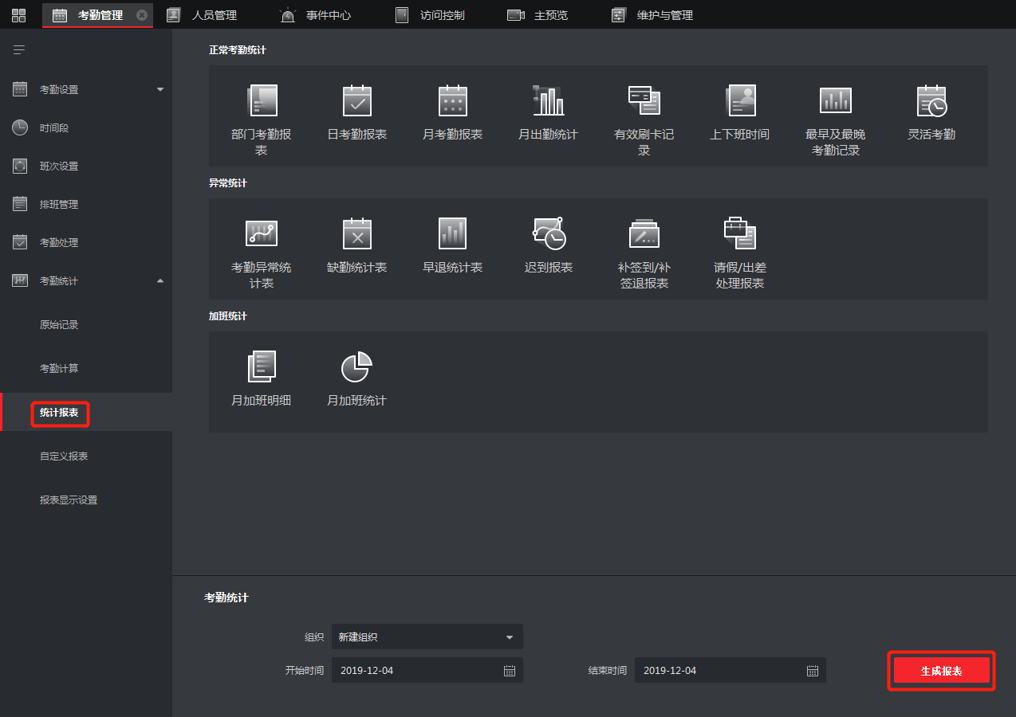Viewport: 1016px width, 717px height.
Task: Open the 月加班统计 pie chart icon
Action: (x=357, y=367)
